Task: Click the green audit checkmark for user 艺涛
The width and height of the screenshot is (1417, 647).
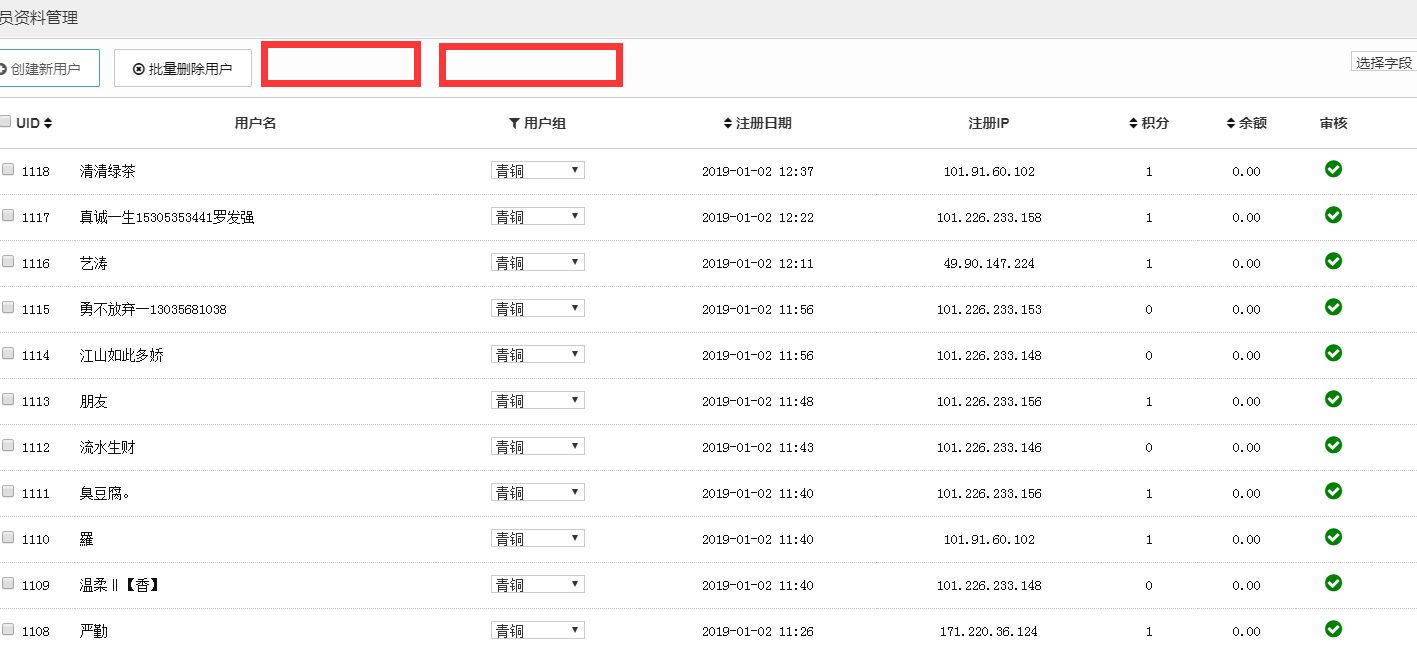Action: [x=1333, y=261]
